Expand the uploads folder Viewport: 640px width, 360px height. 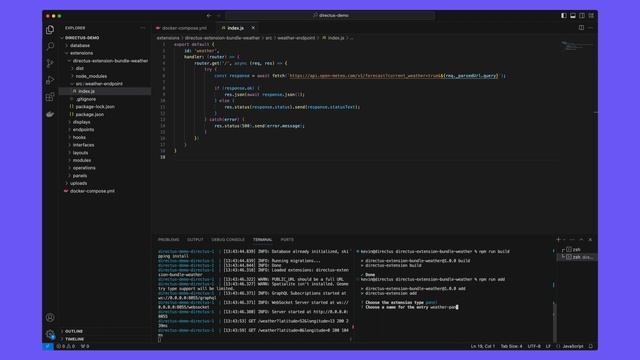[x=78, y=183]
